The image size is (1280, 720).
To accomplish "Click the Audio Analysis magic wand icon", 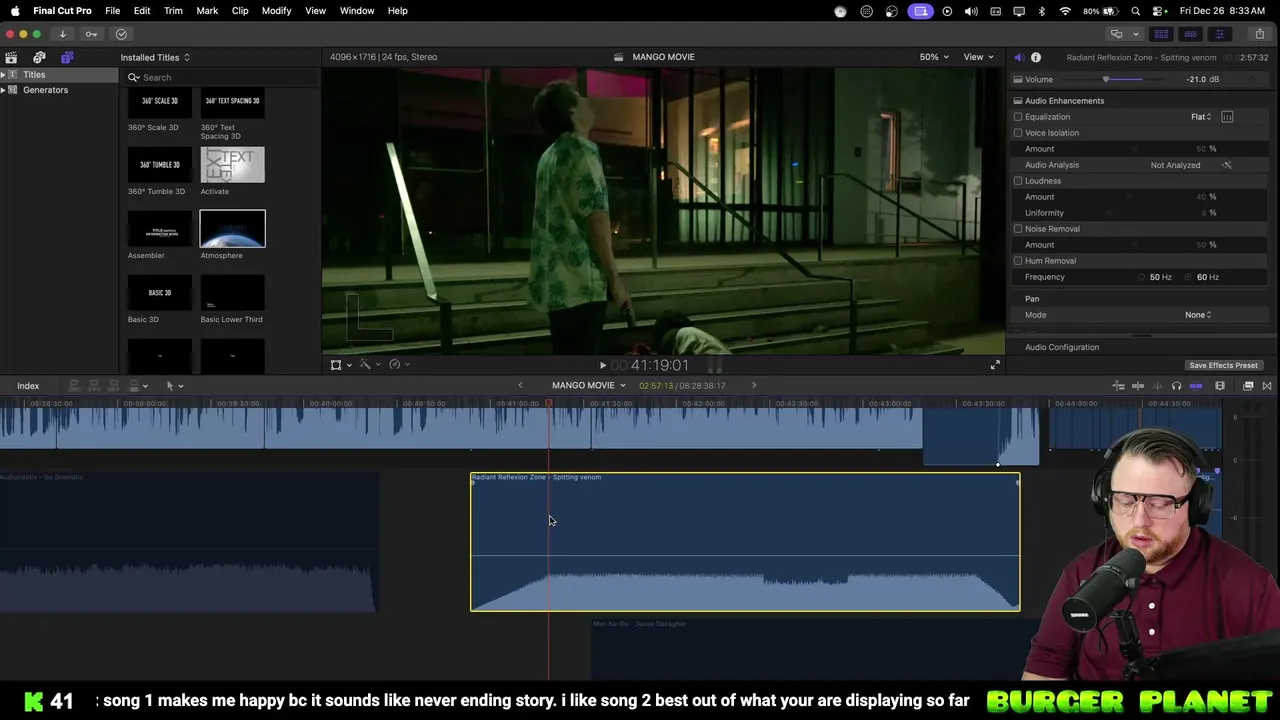I will [x=1227, y=165].
